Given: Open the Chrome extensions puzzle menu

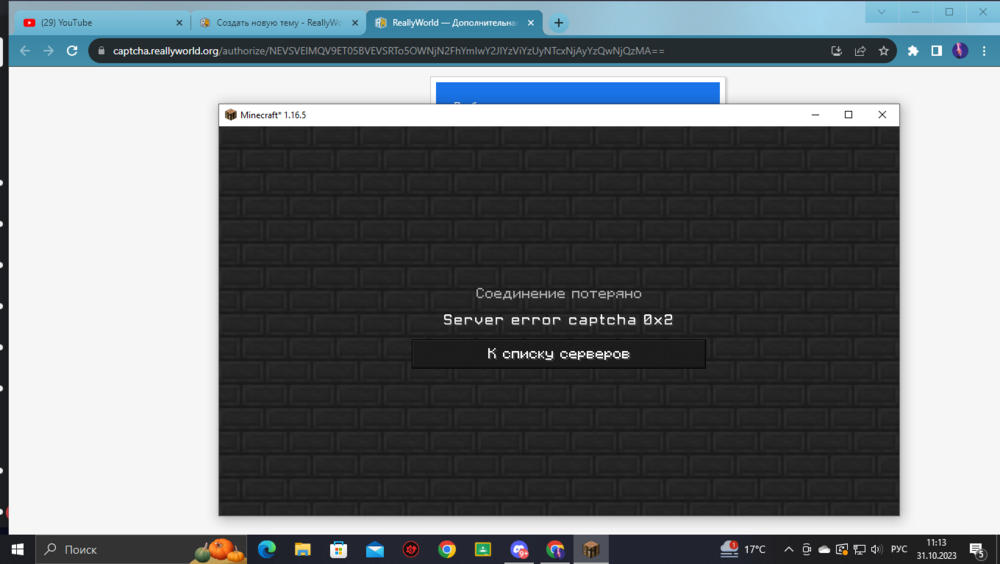Looking at the screenshot, I should click(913, 50).
